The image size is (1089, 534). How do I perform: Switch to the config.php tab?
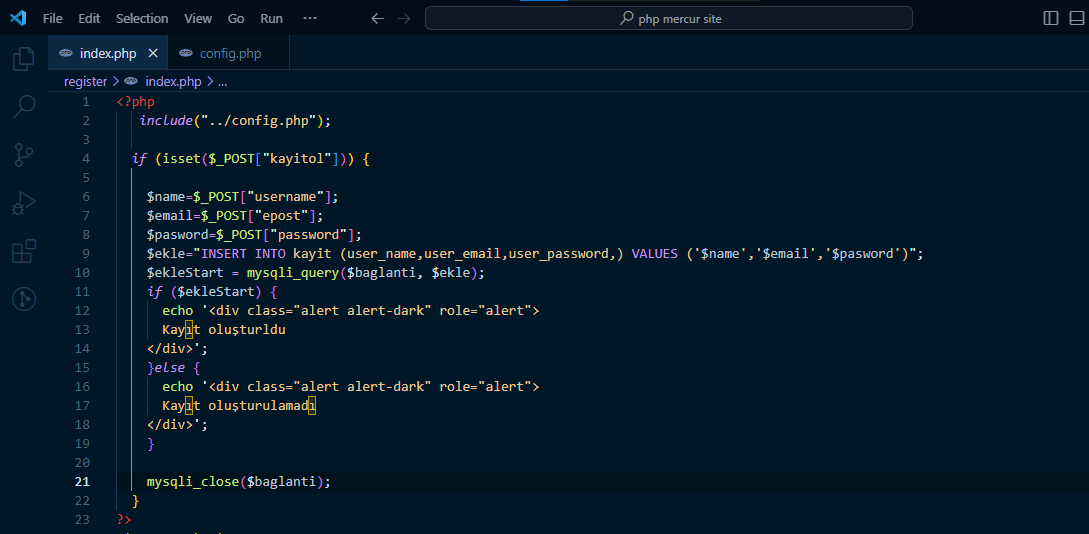[229, 53]
